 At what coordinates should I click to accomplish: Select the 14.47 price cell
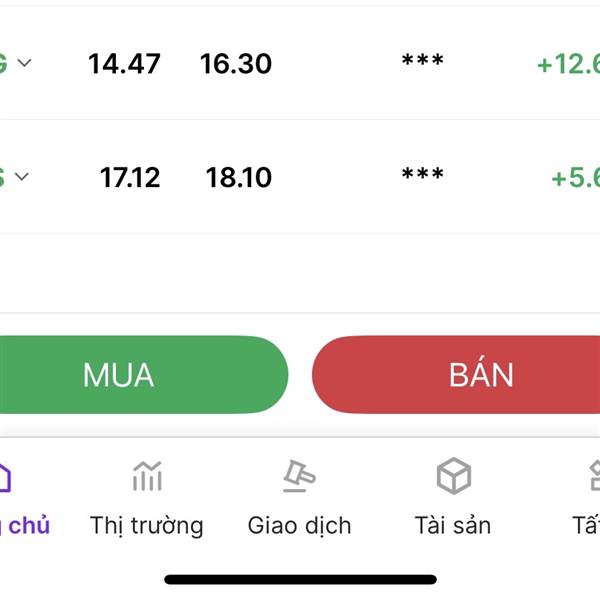pos(124,64)
